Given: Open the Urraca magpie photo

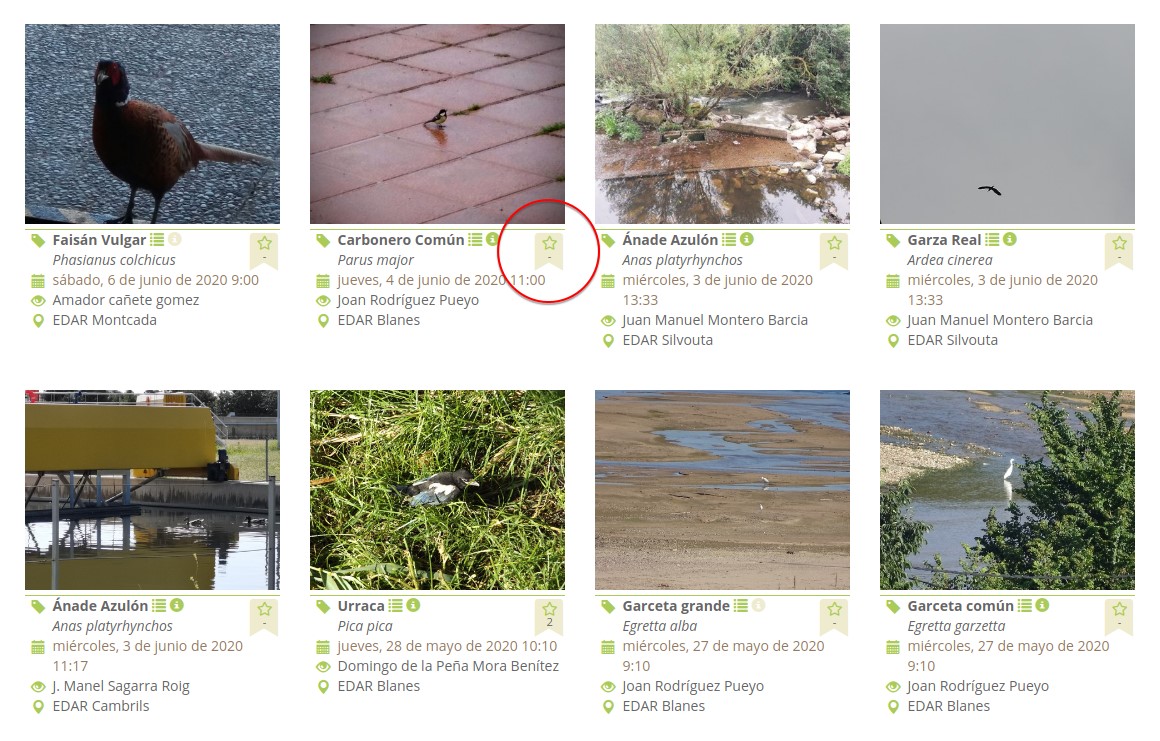Looking at the screenshot, I should [x=437, y=490].
